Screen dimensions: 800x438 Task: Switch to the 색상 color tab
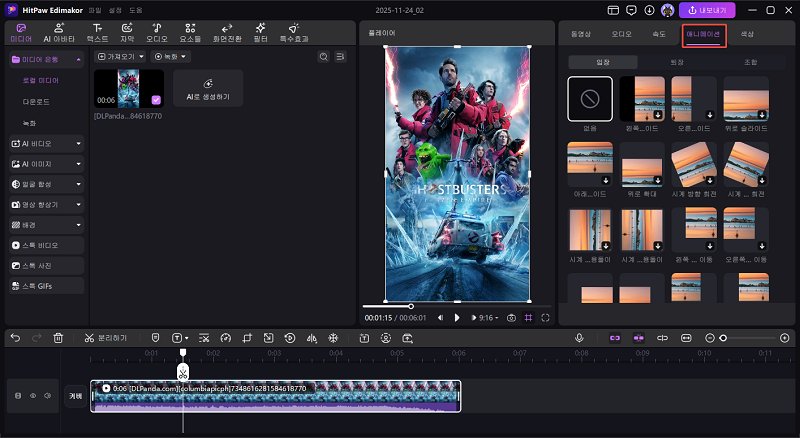click(747, 33)
